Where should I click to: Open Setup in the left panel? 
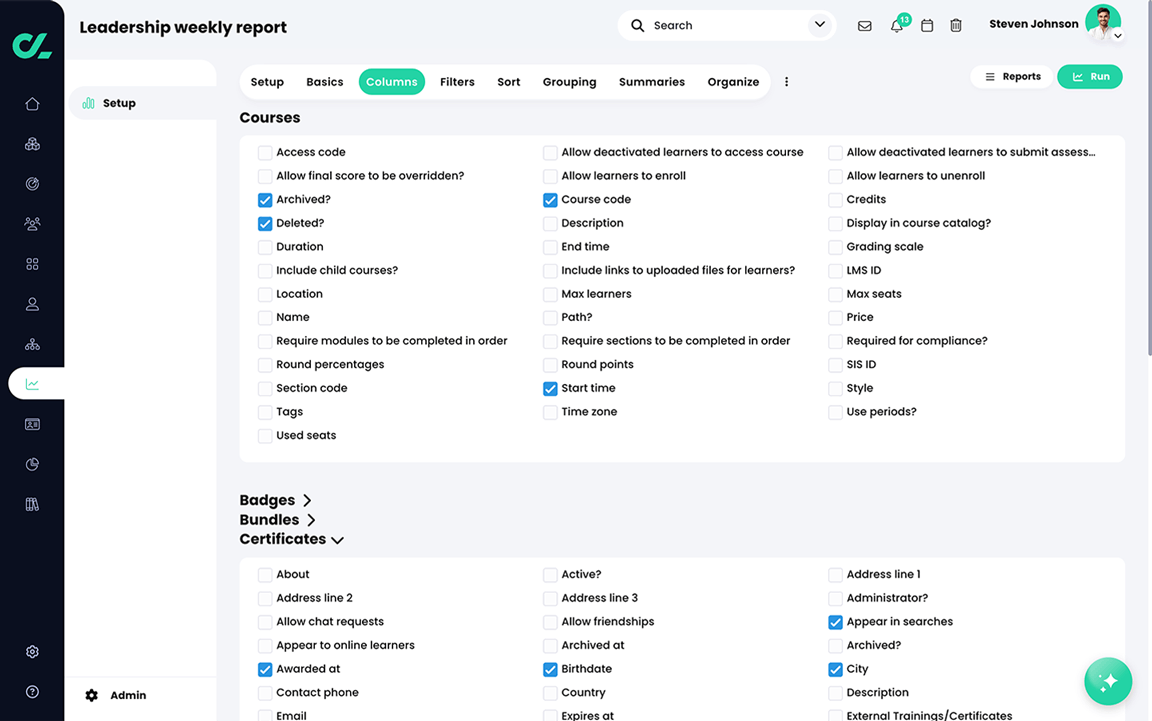(x=143, y=103)
